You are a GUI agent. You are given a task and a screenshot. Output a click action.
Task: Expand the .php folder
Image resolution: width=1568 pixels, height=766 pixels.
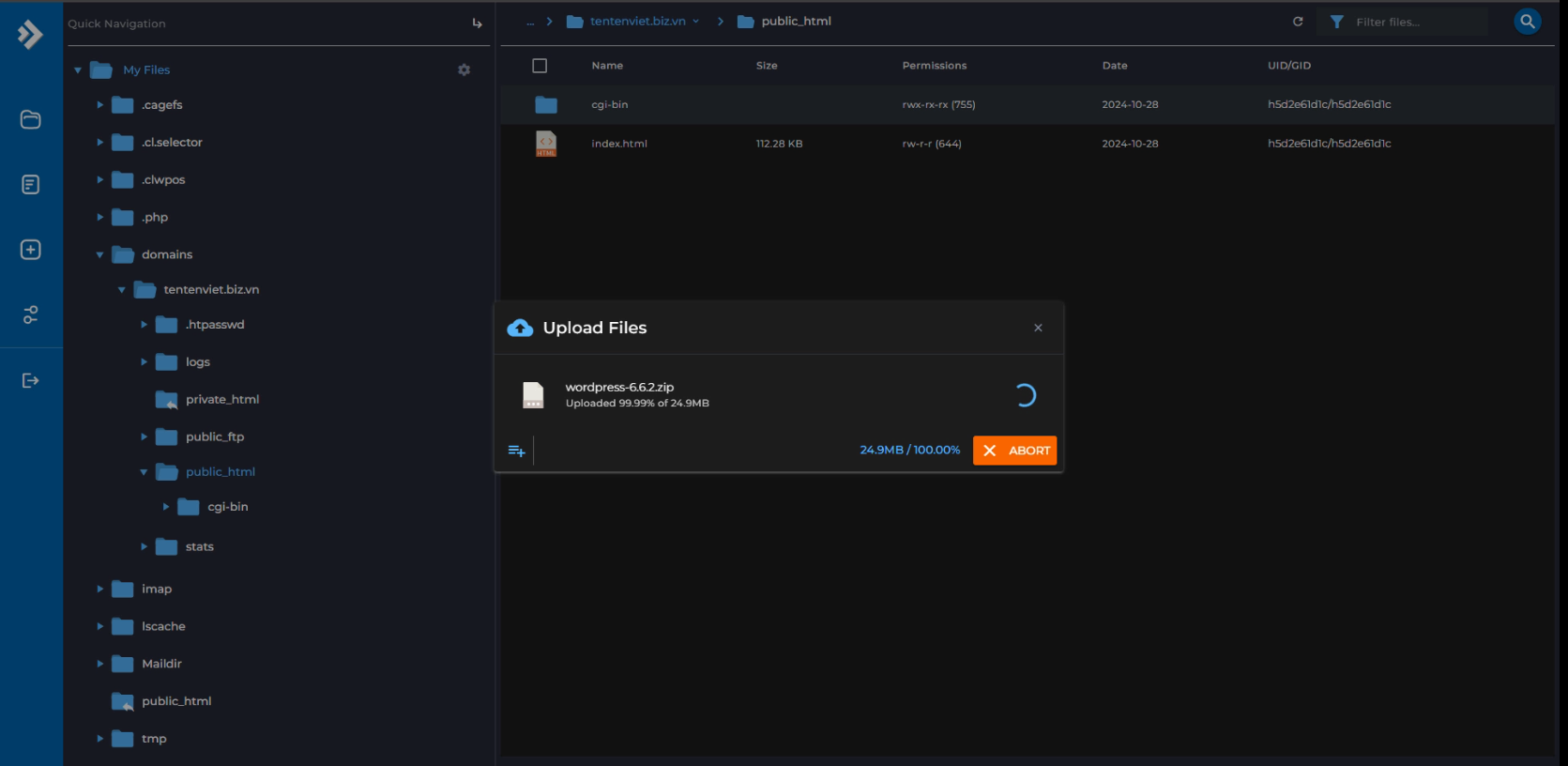click(99, 218)
